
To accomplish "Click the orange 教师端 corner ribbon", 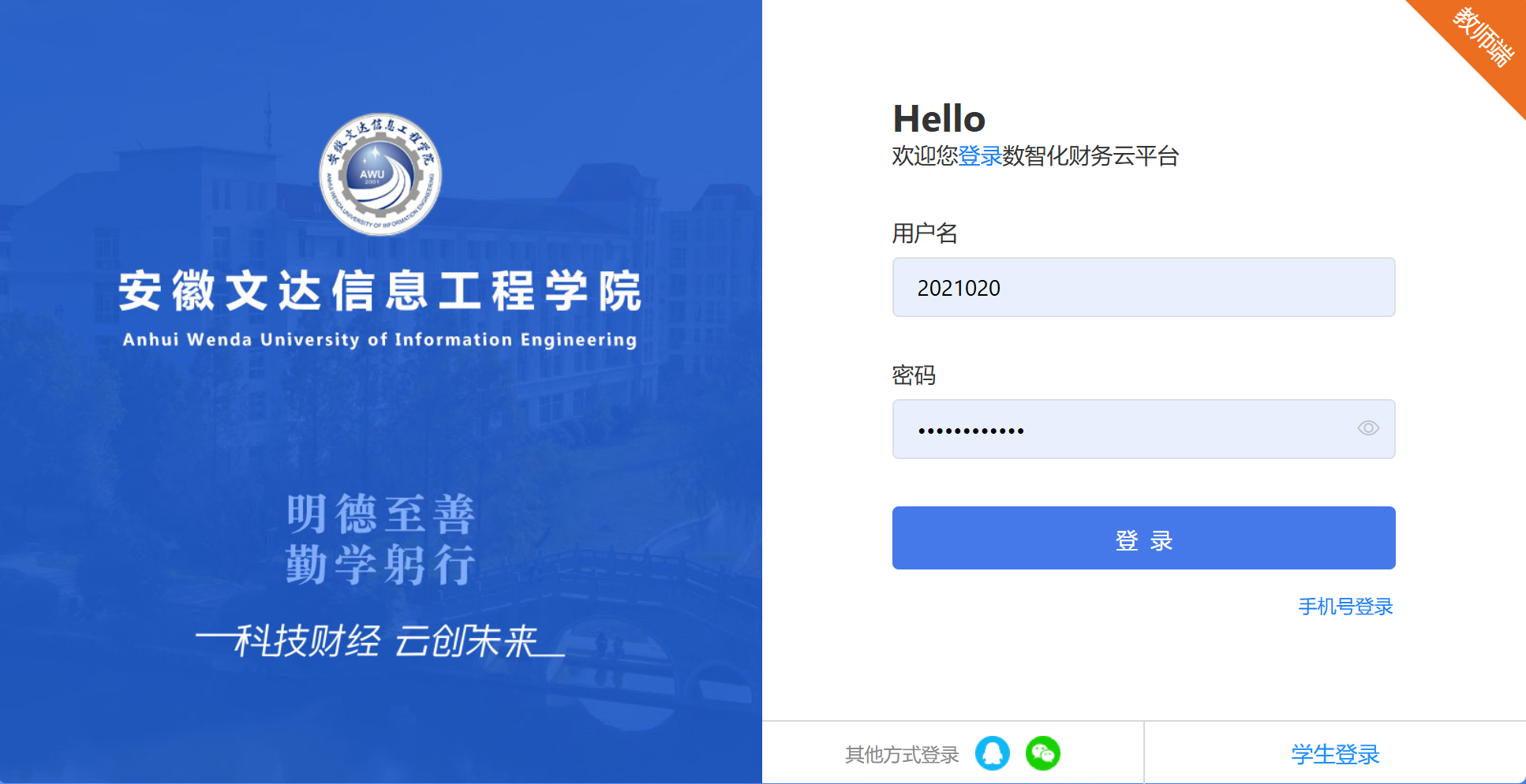I will pyautogui.click(x=1482, y=38).
